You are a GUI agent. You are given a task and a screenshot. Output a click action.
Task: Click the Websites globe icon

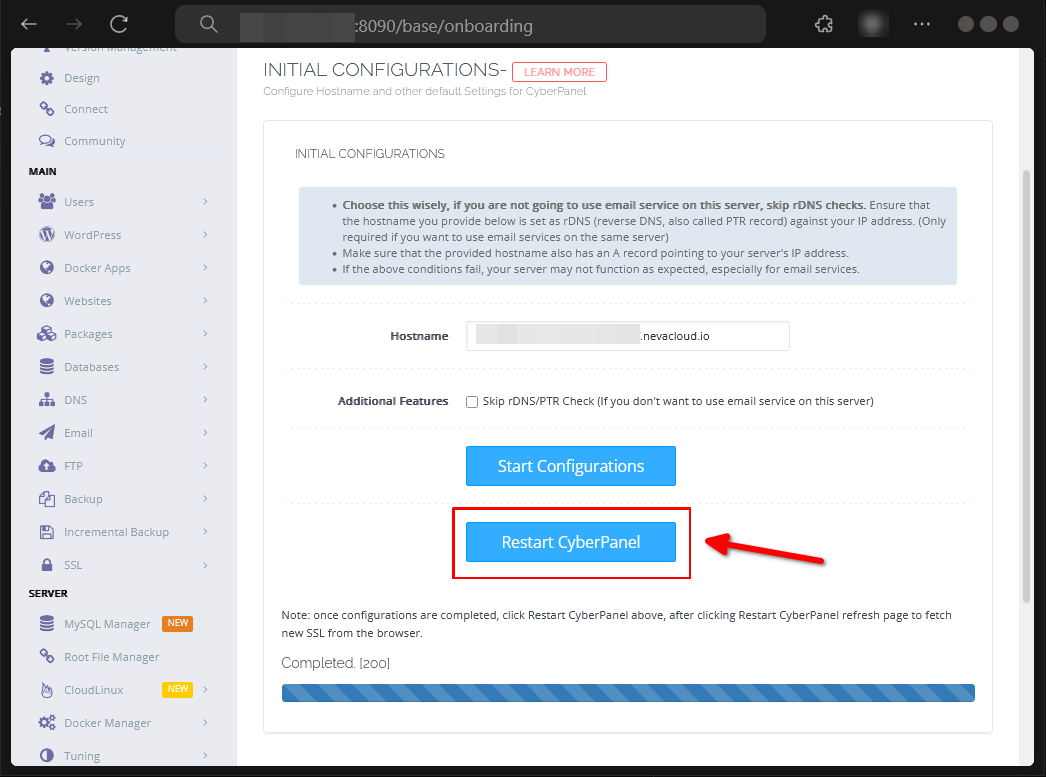(47, 301)
